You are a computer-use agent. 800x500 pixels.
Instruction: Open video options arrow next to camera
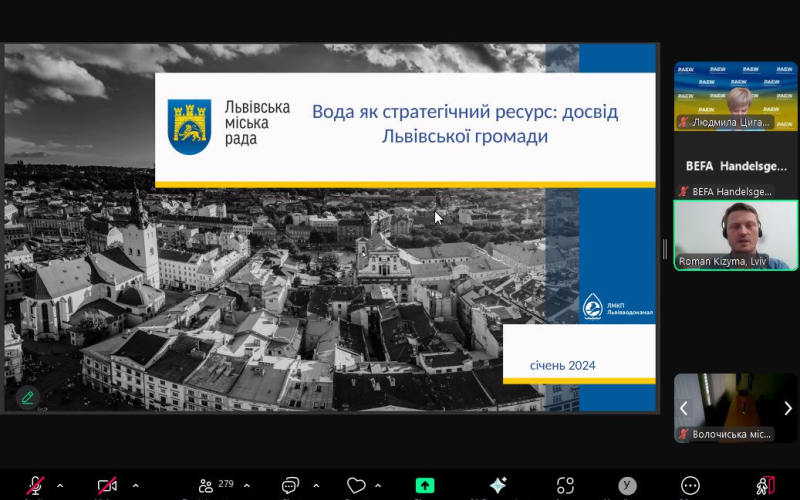click(x=136, y=485)
